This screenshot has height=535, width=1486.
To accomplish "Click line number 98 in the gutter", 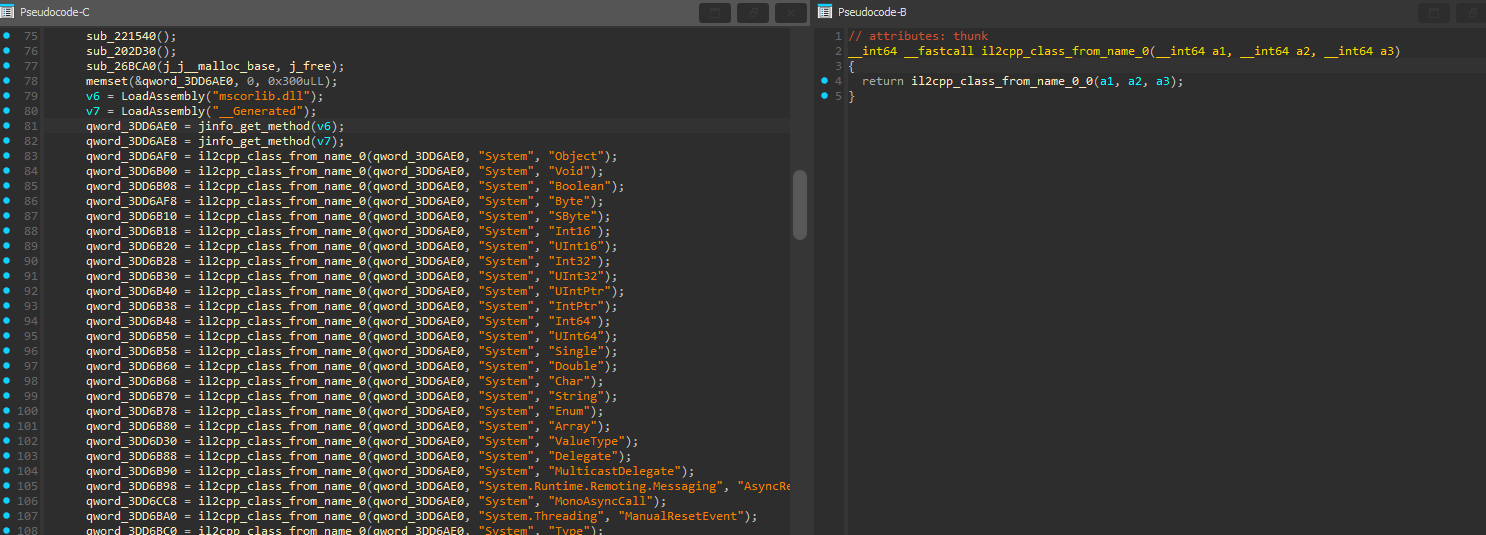I will coord(30,381).
